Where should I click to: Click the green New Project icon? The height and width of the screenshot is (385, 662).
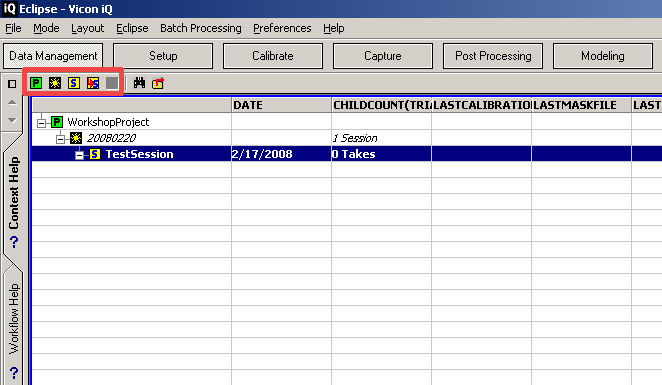(x=36, y=83)
